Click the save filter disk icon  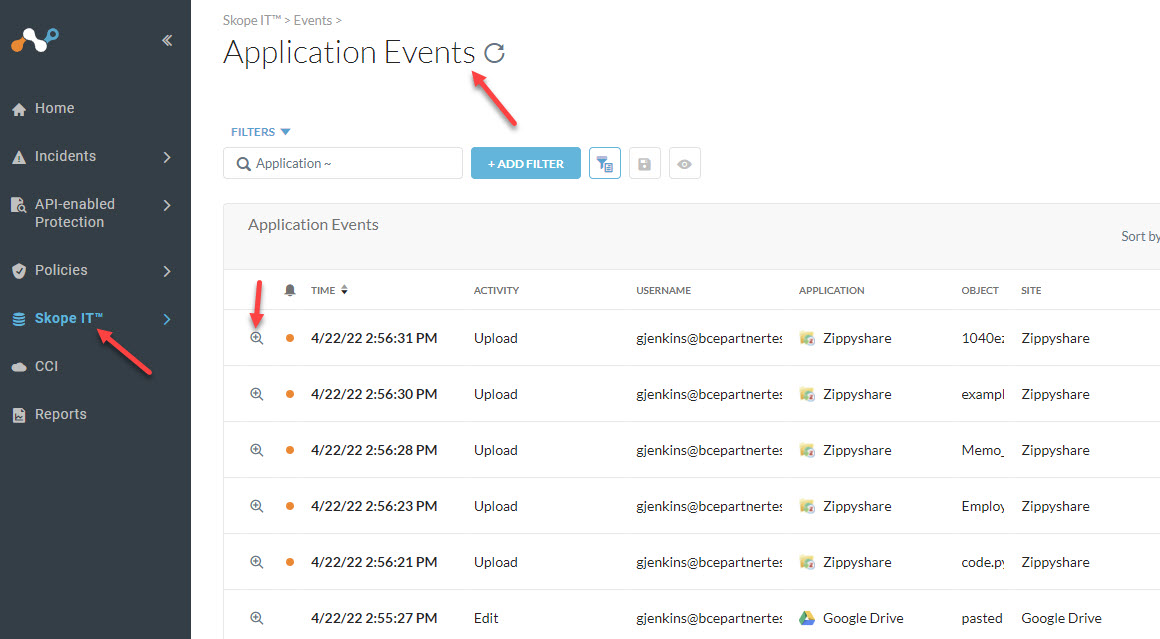(644, 163)
